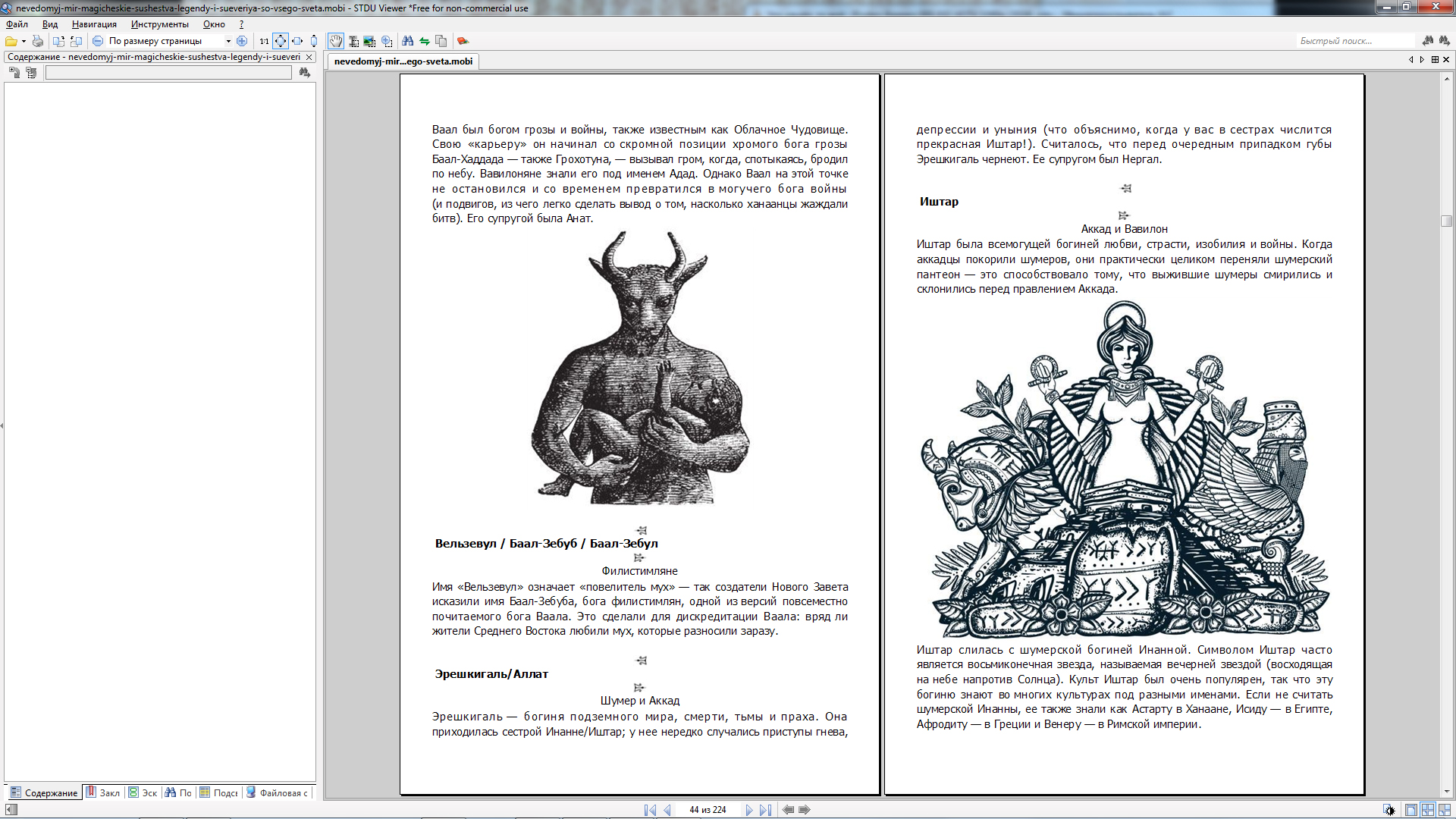
Task: Rotate the page counterclockwise with the first rotate icon
Action: click(58, 41)
